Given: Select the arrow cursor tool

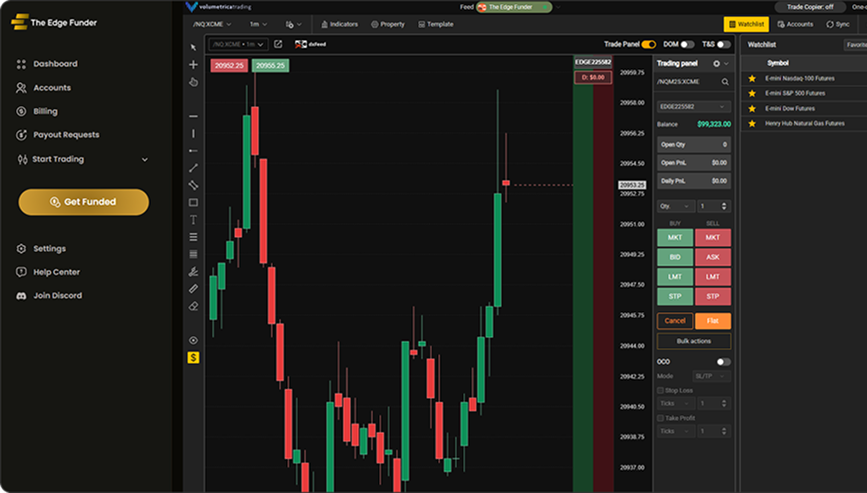Looking at the screenshot, I should pyautogui.click(x=193, y=48).
